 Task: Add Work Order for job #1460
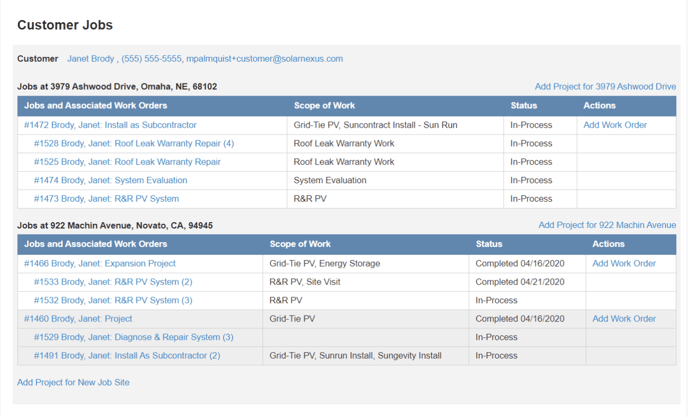tap(624, 319)
